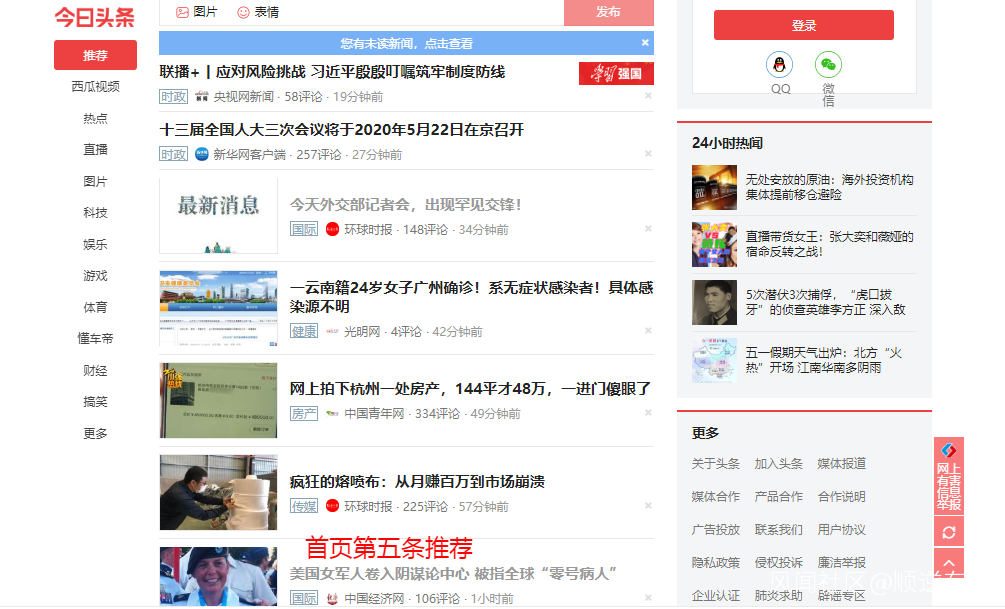The image size is (1005, 609).
Task: Open the 体育 channel
Action: coord(95,307)
